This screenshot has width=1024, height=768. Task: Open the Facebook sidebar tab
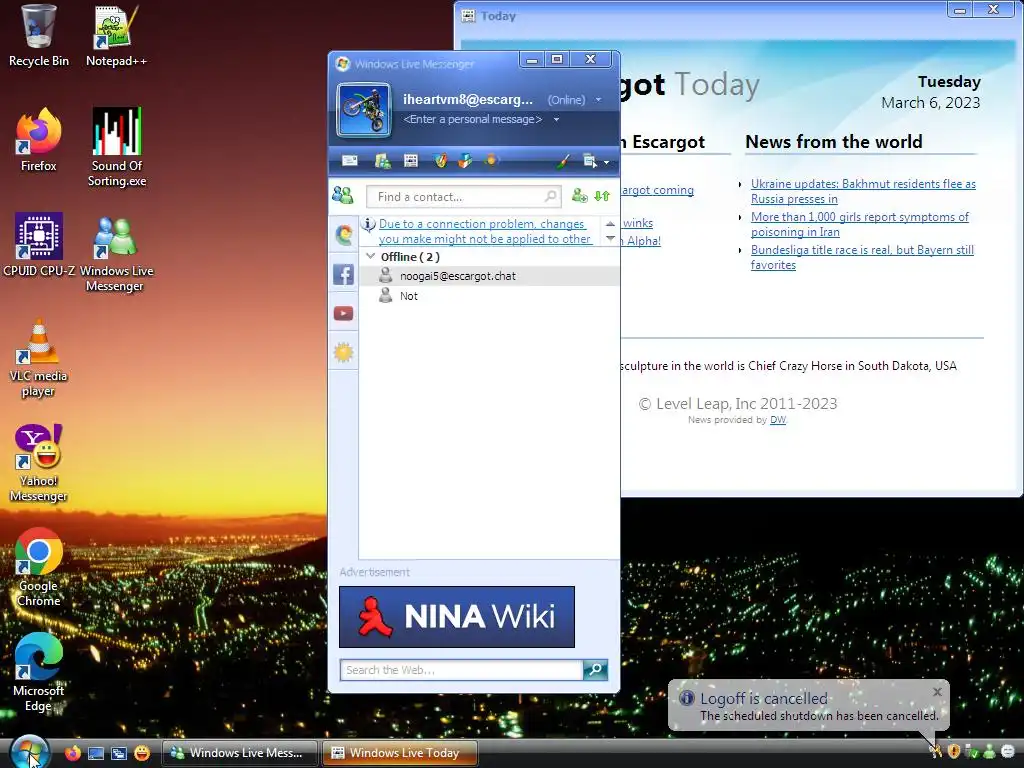344,274
